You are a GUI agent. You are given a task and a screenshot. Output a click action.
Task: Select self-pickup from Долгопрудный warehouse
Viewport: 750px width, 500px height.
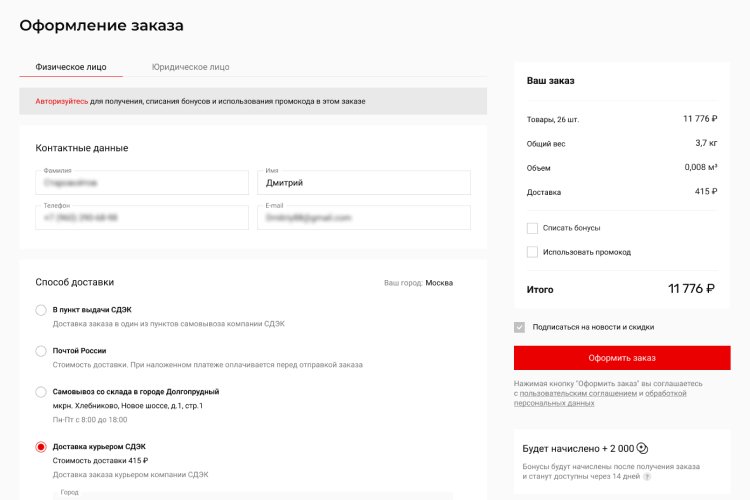point(41,392)
